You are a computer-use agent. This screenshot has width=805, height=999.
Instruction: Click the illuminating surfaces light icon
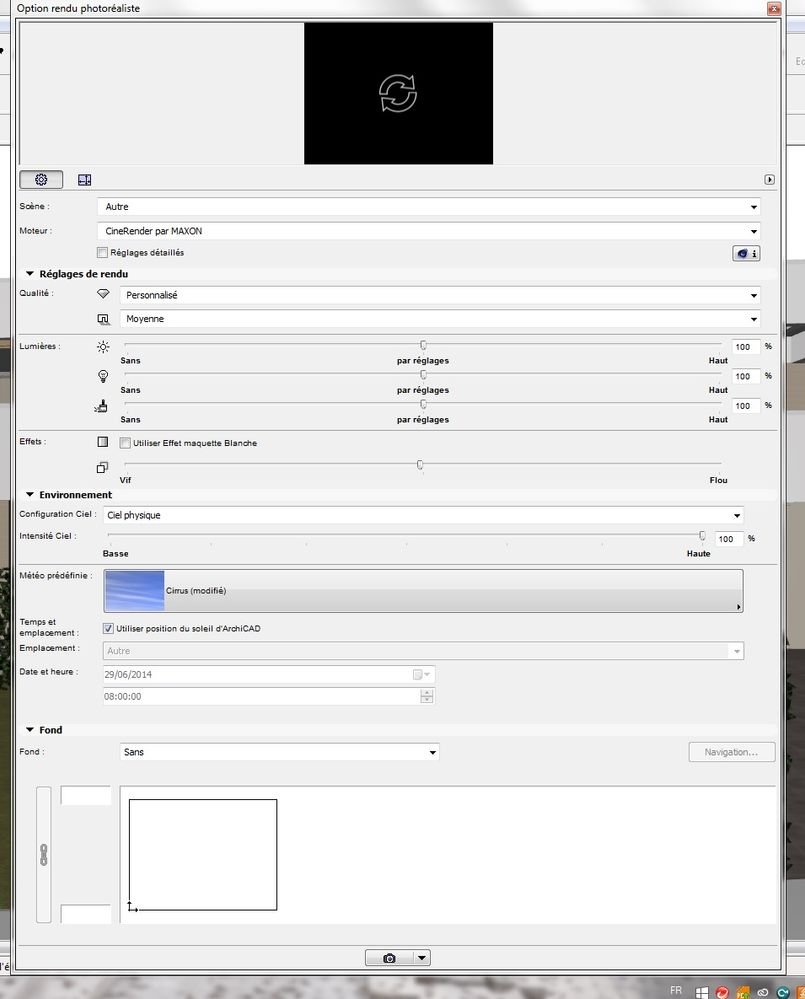(101, 406)
